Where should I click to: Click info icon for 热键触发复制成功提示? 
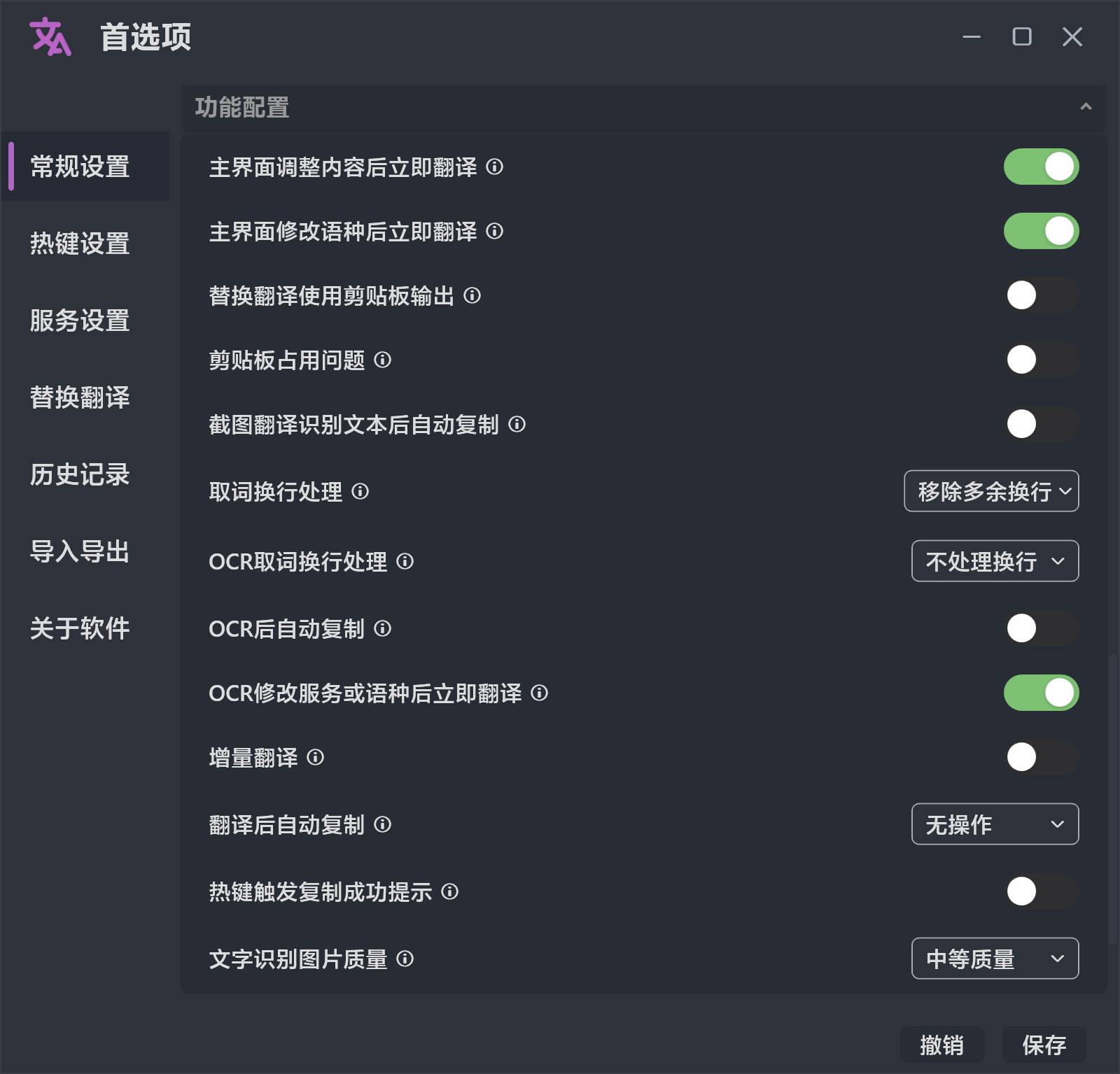(x=450, y=892)
